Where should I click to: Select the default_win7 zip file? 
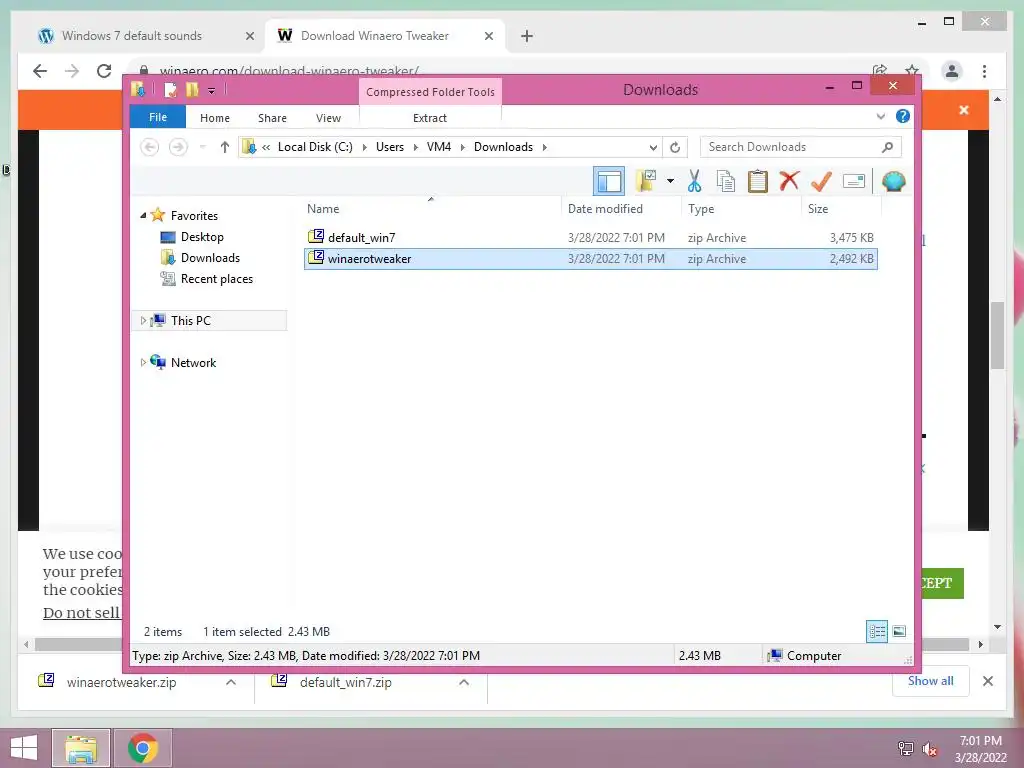(x=590, y=238)
